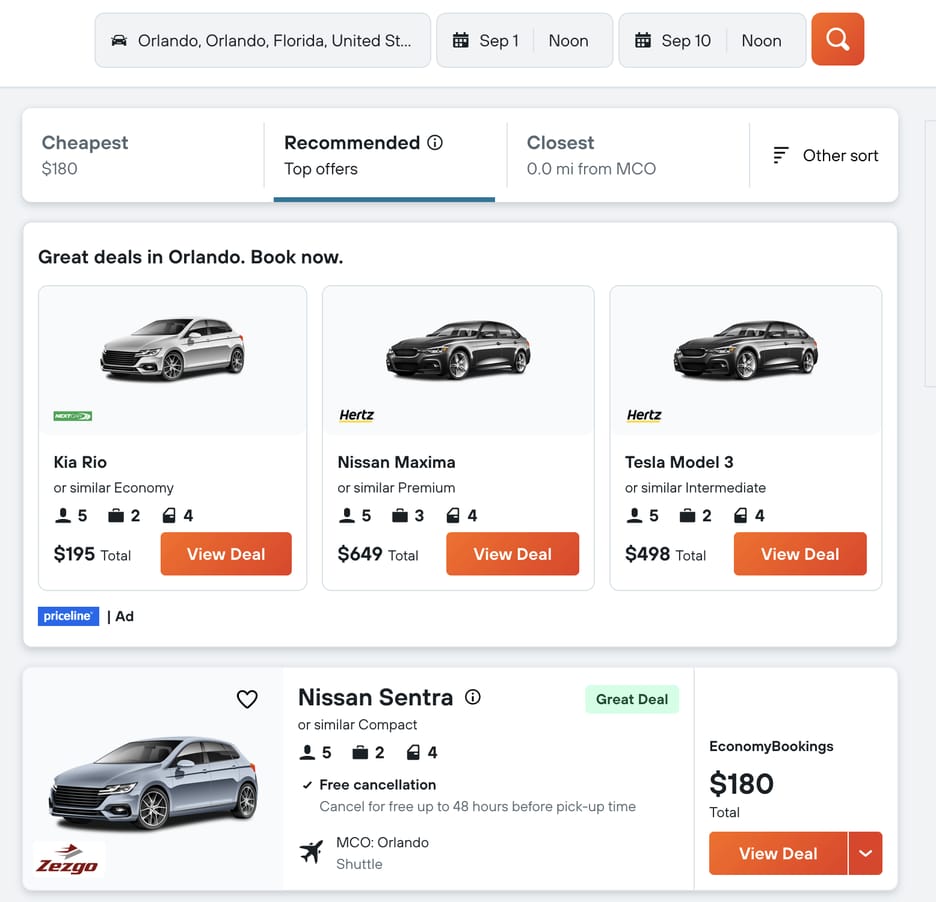Expand more deals arrow beside View Deal

click(x=865, y=854)
